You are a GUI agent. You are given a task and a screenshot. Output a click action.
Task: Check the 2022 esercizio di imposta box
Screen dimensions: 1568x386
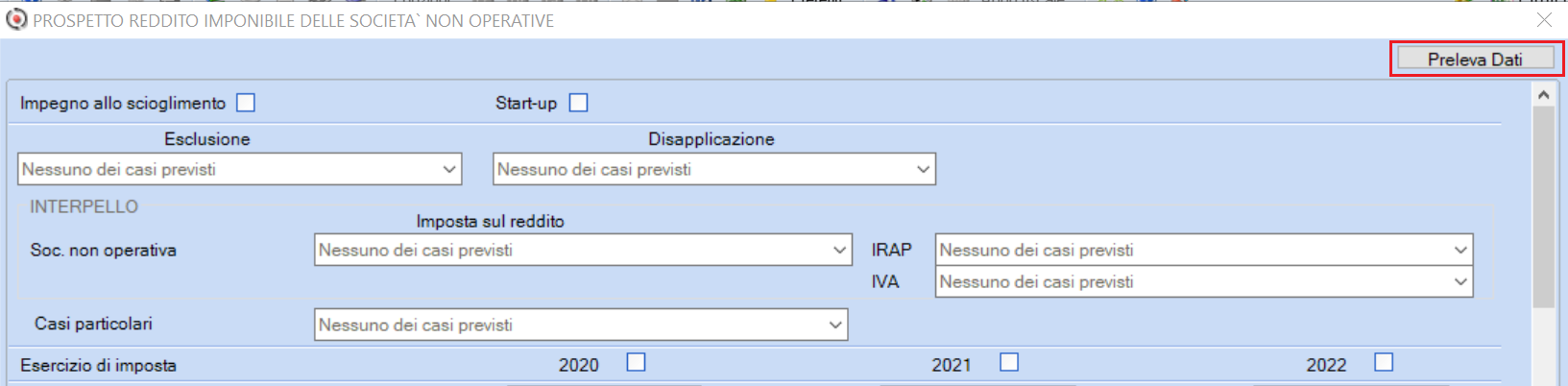click(x=1384, y=362)
